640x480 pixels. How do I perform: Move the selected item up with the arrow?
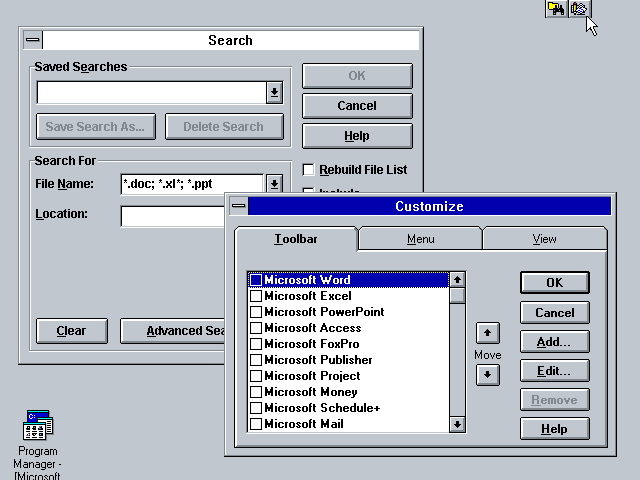tap(487, 333)
